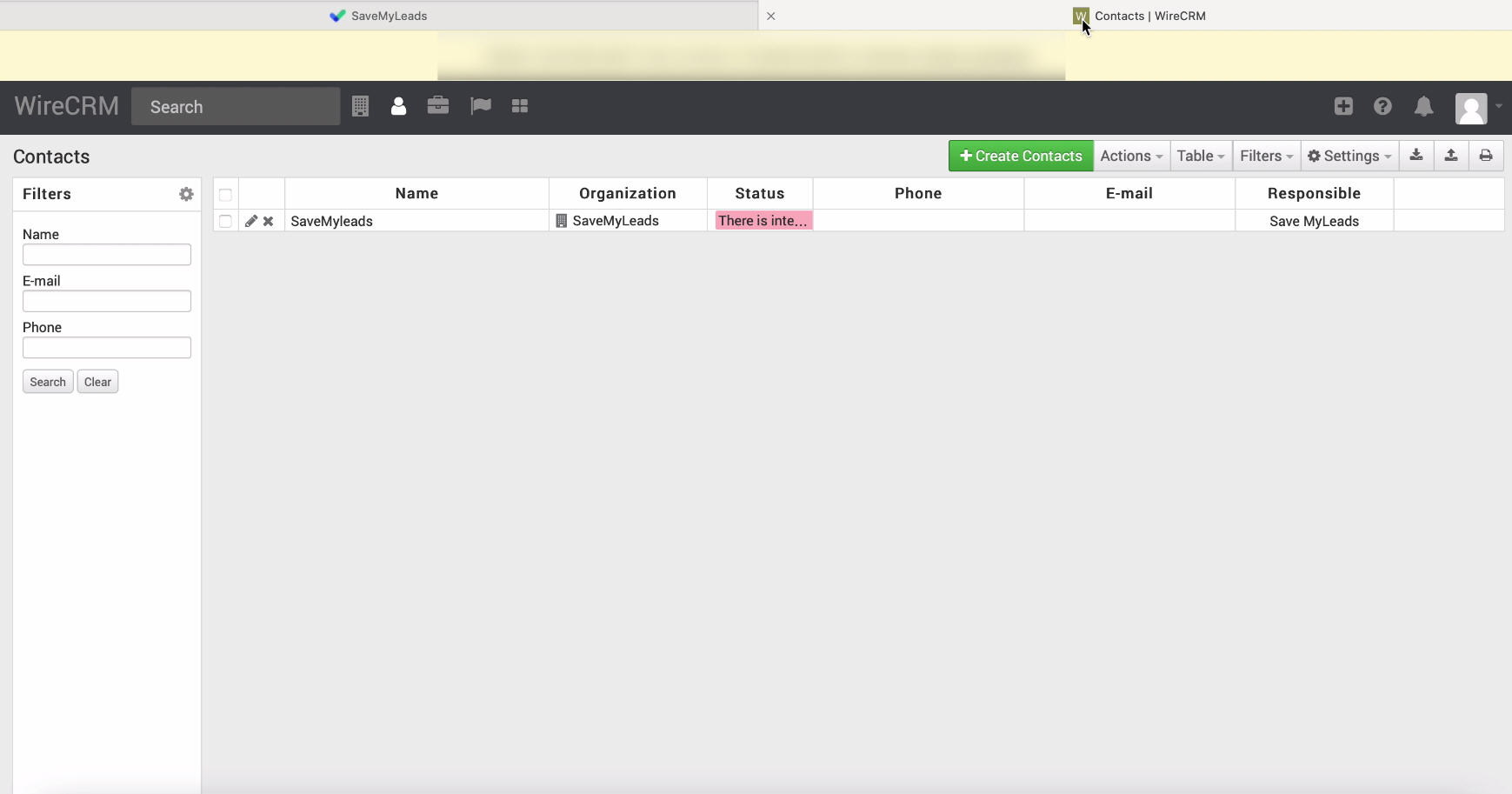
Task: Open the notifications bell icon
Action: [1423, 106]
